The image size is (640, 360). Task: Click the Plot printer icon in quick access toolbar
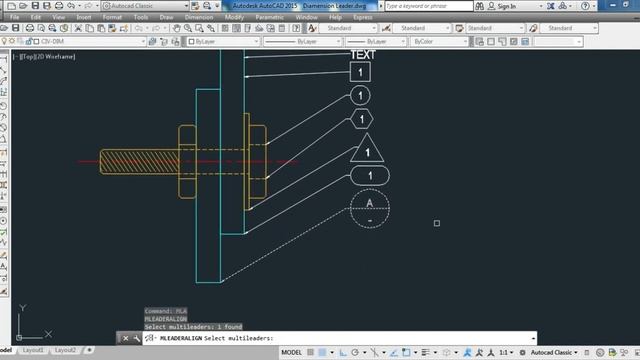pyautogui.click(x=59, y=6)
